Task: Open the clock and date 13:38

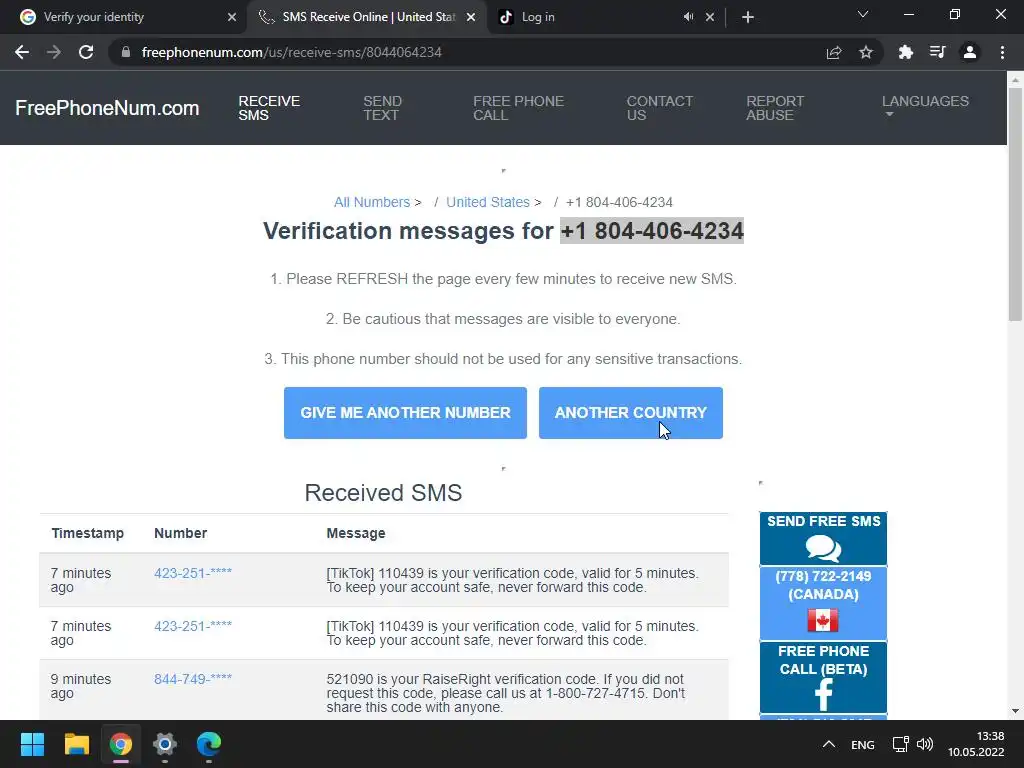Action: pyautogui.click(x=976, y=744)
